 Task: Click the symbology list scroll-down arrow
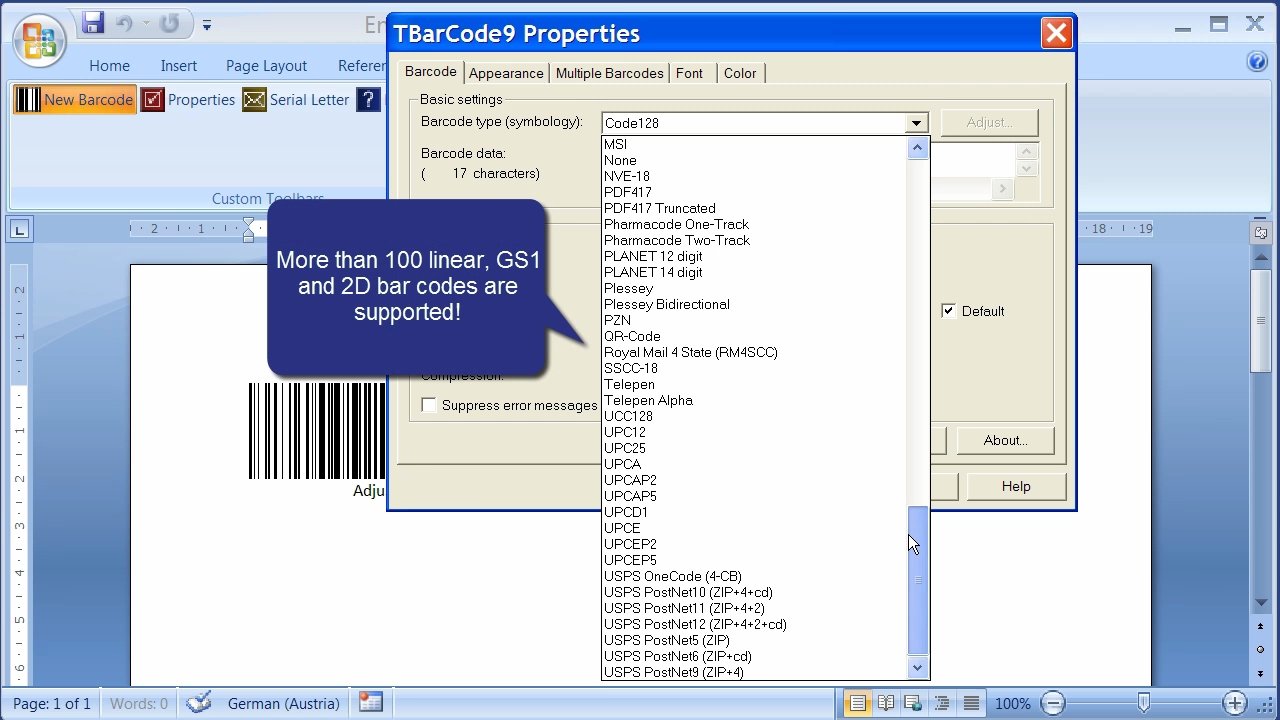tap(917, 668)
